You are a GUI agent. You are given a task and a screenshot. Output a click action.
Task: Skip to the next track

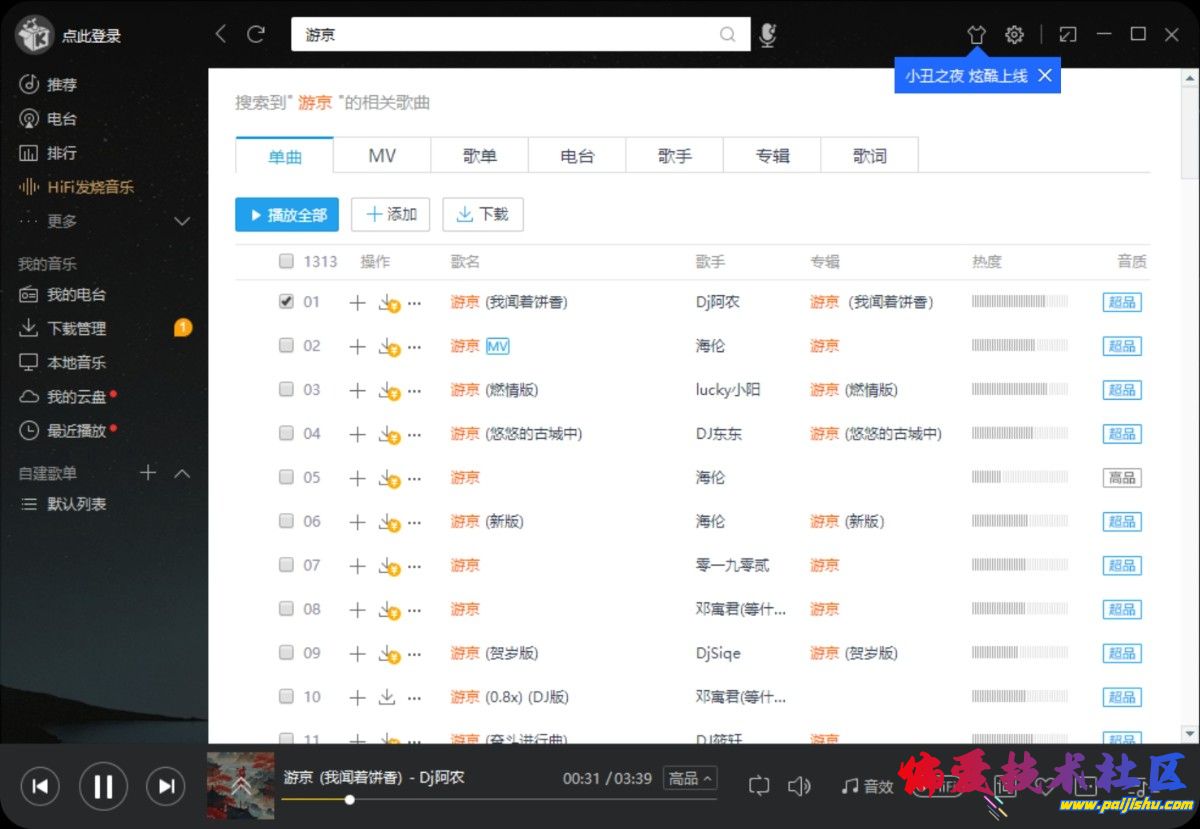pos(166,786)
